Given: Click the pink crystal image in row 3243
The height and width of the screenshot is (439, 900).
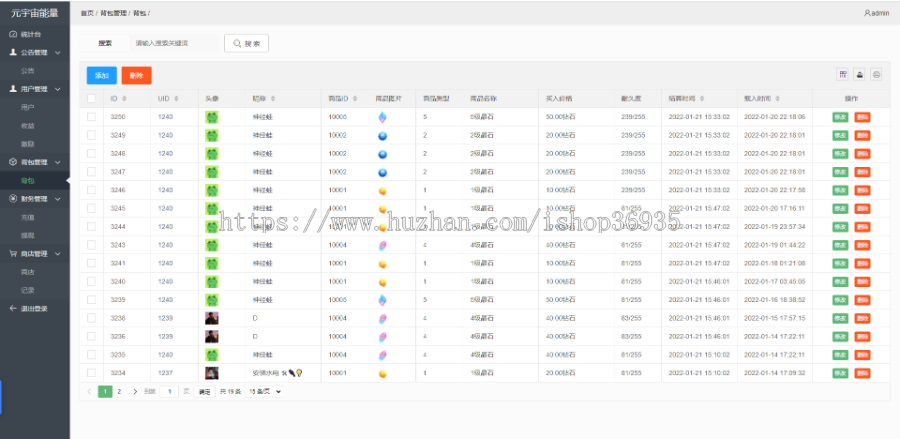Looking at the screenshot, I should point(382,245).
